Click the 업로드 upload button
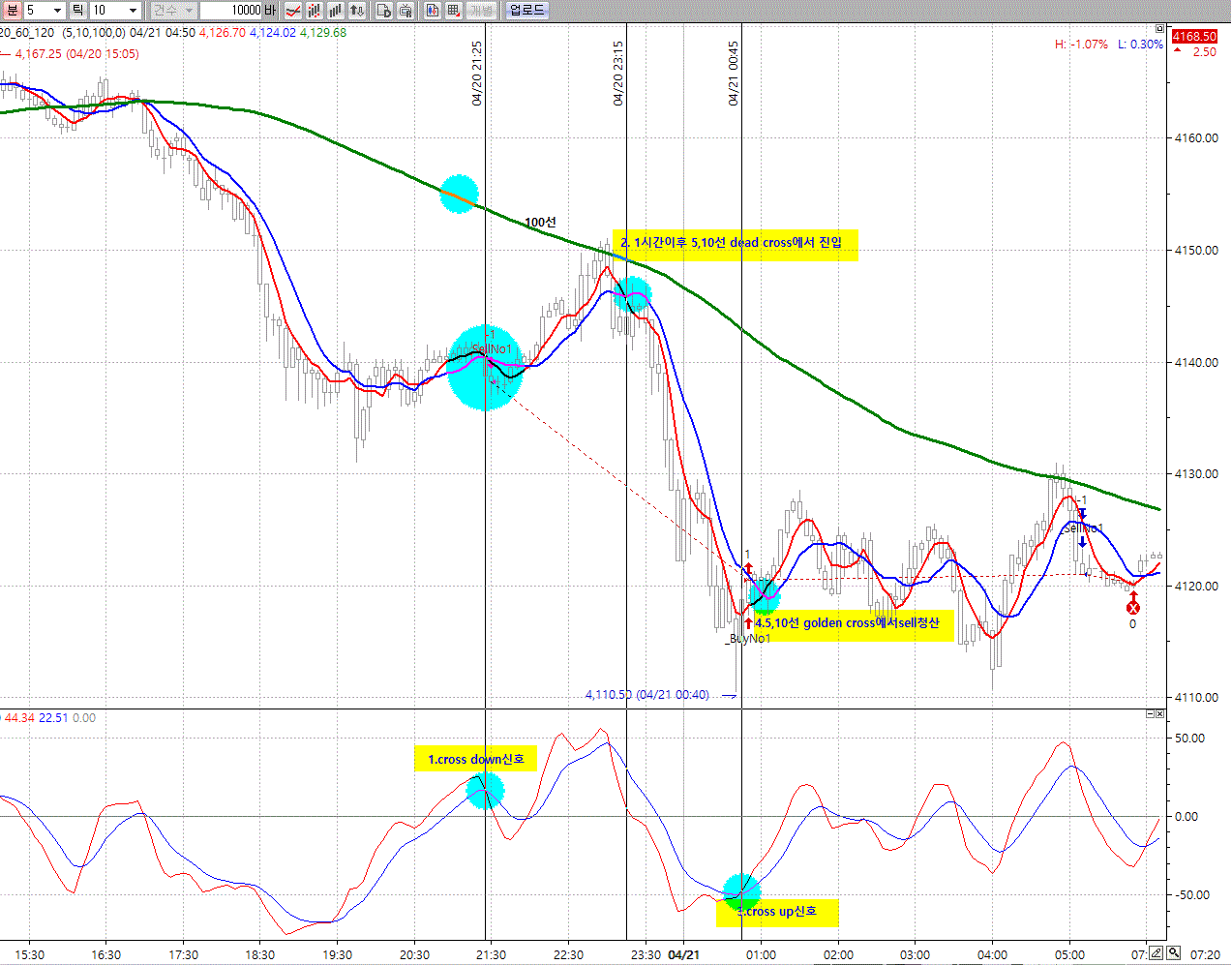 pos(527,11)
